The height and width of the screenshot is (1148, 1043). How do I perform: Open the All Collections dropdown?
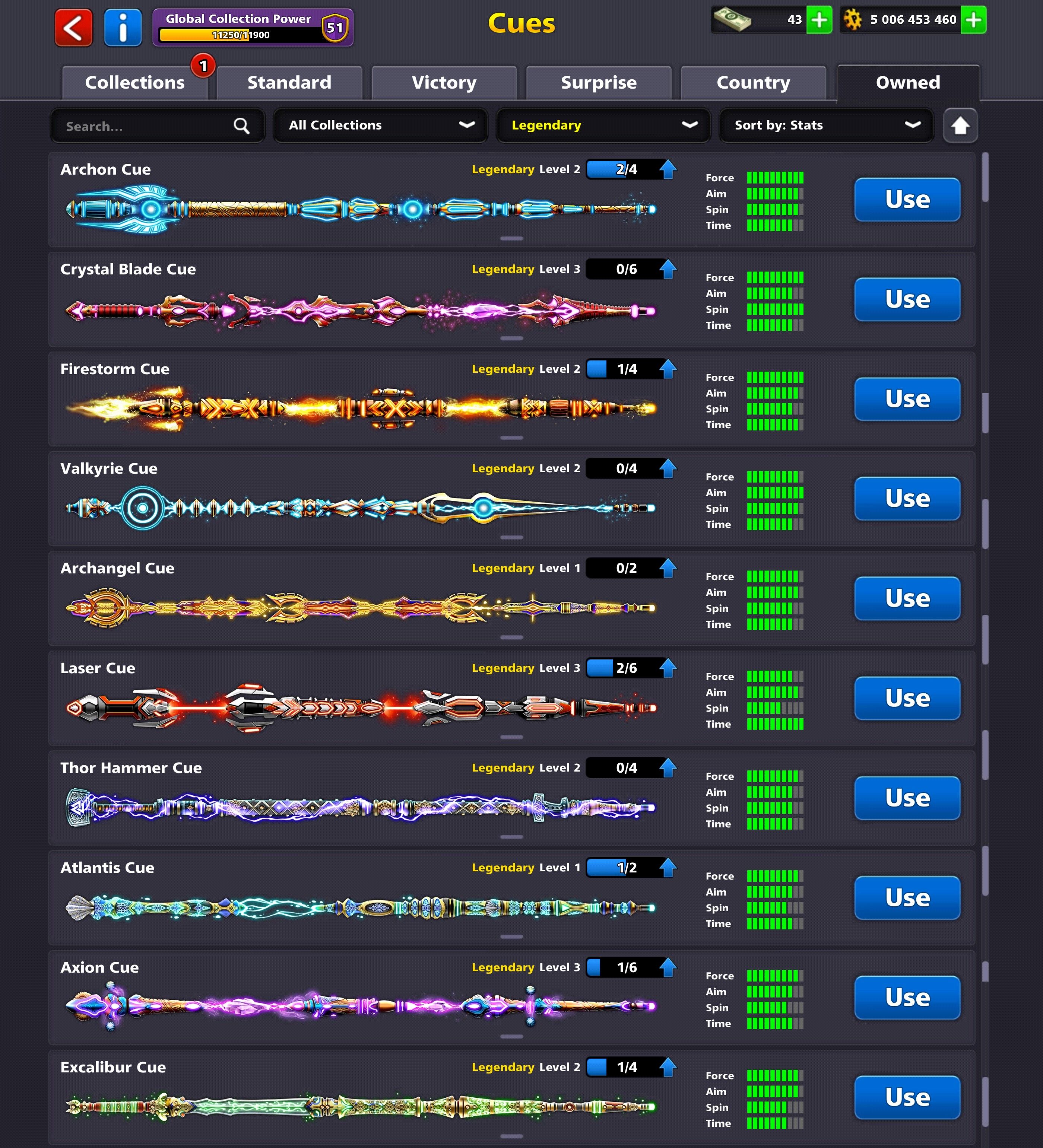(x=381, y=125)
